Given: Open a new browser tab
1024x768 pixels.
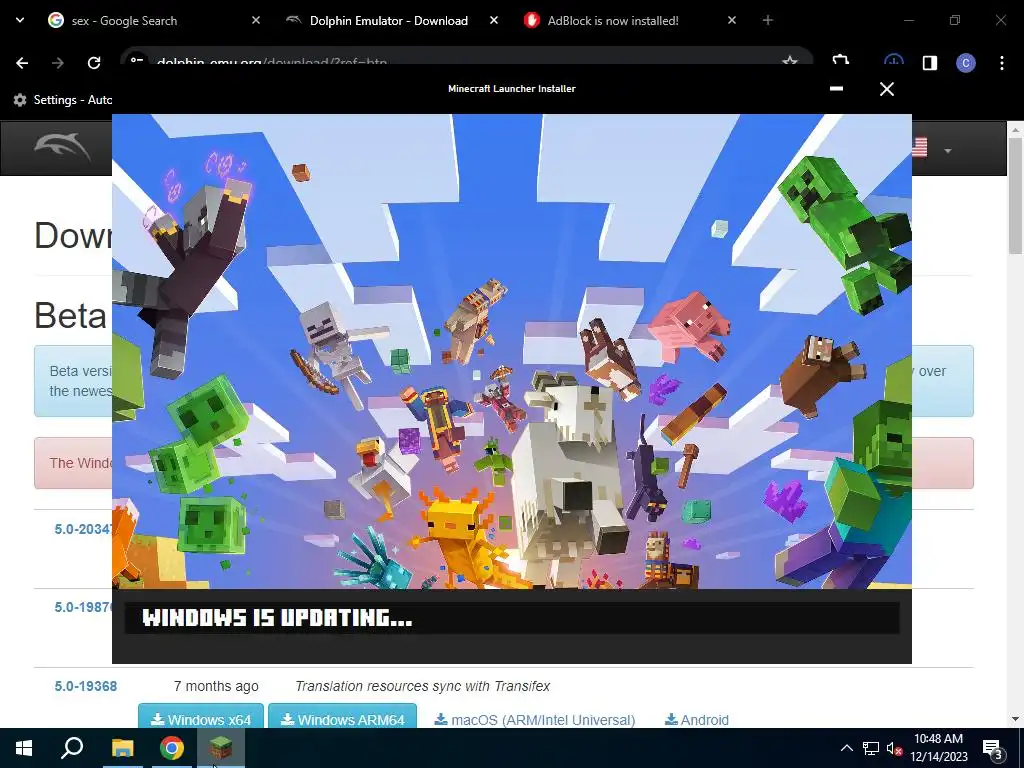Looking at the screenshot, I should pyautogui.click(x=768, y=20).
